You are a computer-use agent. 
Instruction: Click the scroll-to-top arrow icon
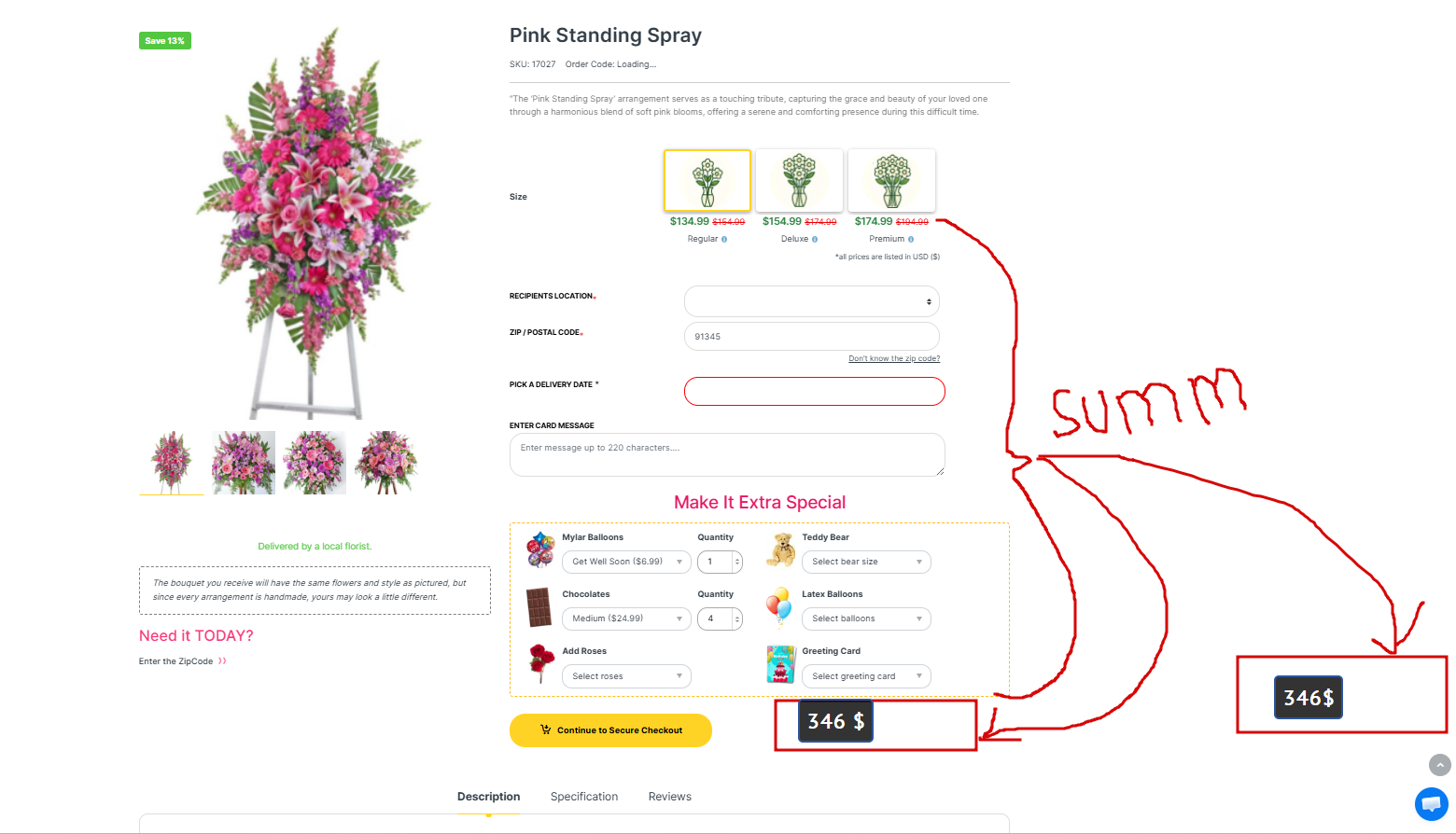point(1440,765)
